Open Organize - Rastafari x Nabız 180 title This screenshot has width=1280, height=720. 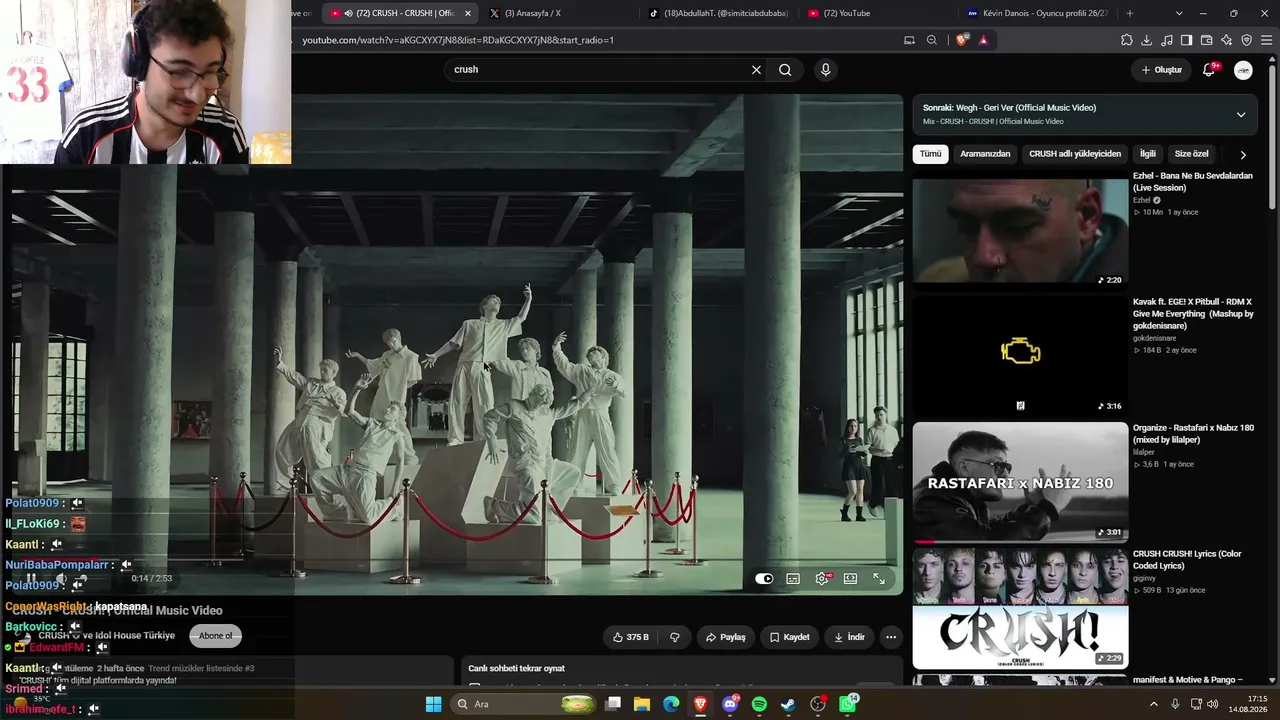[1193, 434]
